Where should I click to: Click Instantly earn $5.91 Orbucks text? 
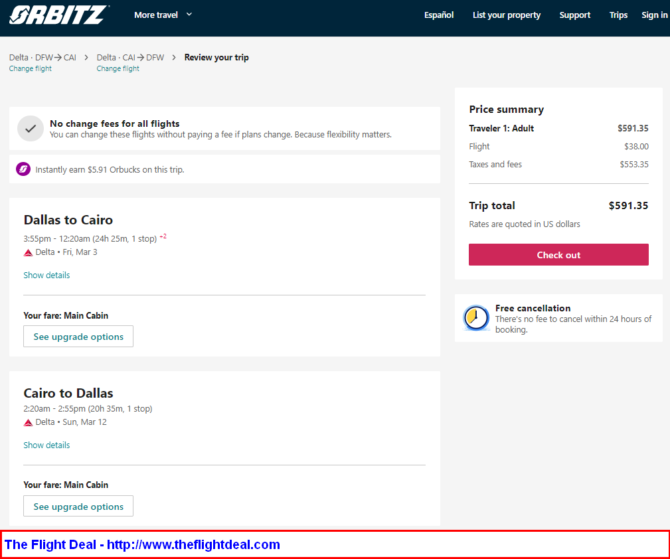(110, 170)
